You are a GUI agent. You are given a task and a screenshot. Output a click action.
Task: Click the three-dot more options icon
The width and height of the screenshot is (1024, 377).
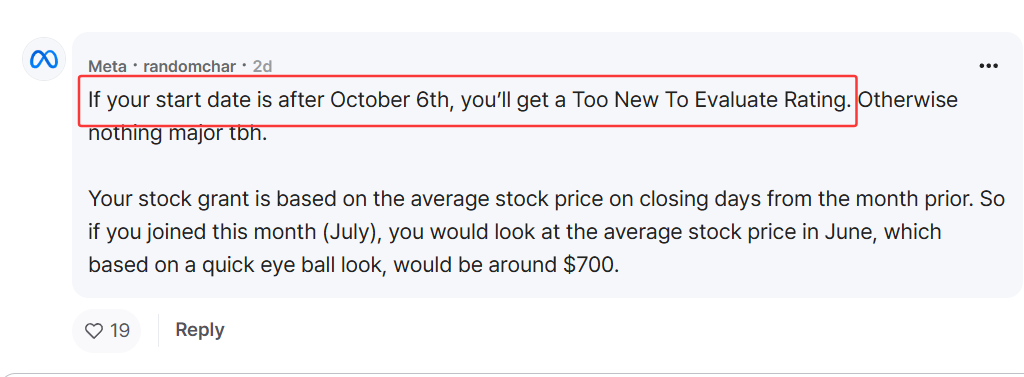[x=988, y=66]
